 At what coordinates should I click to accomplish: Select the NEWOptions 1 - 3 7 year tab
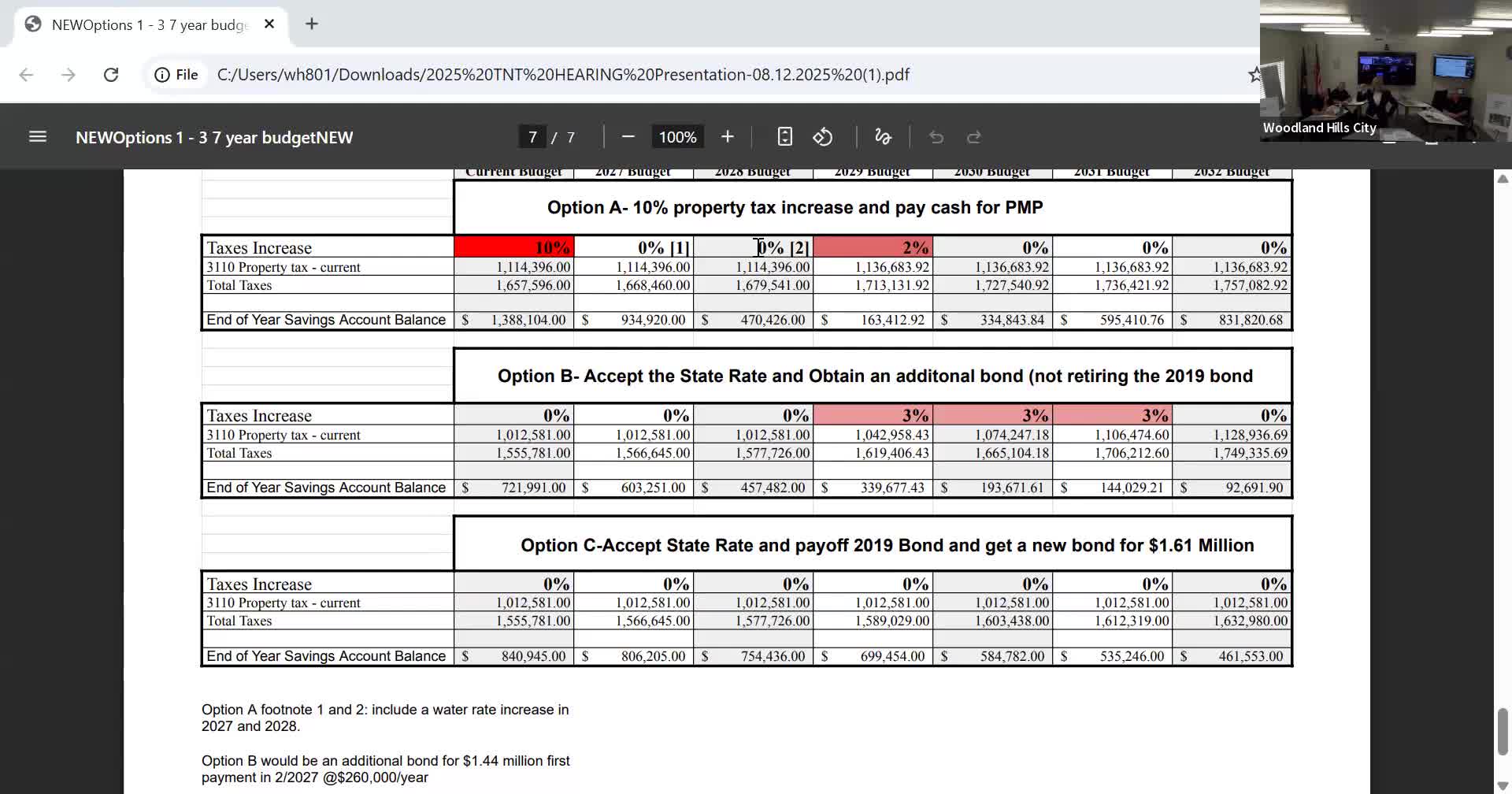[152, 24]
